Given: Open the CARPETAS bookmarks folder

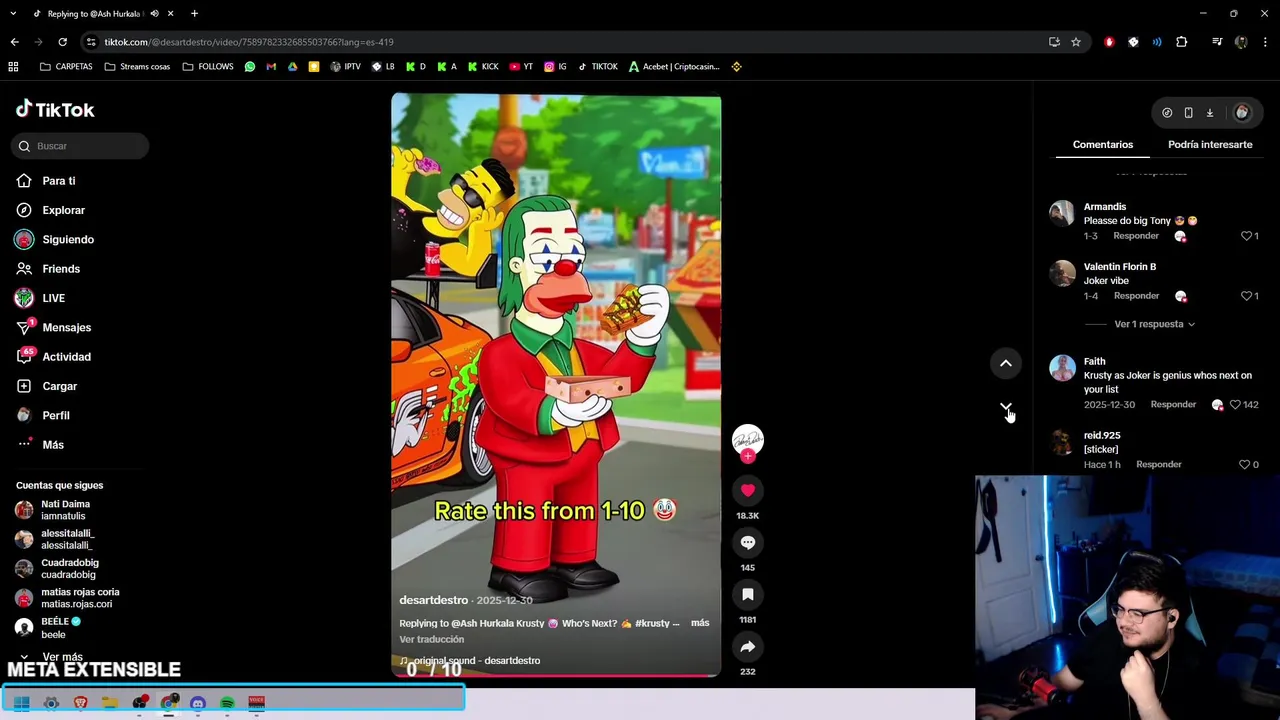Looking at the screenshot, I should 66,67.
